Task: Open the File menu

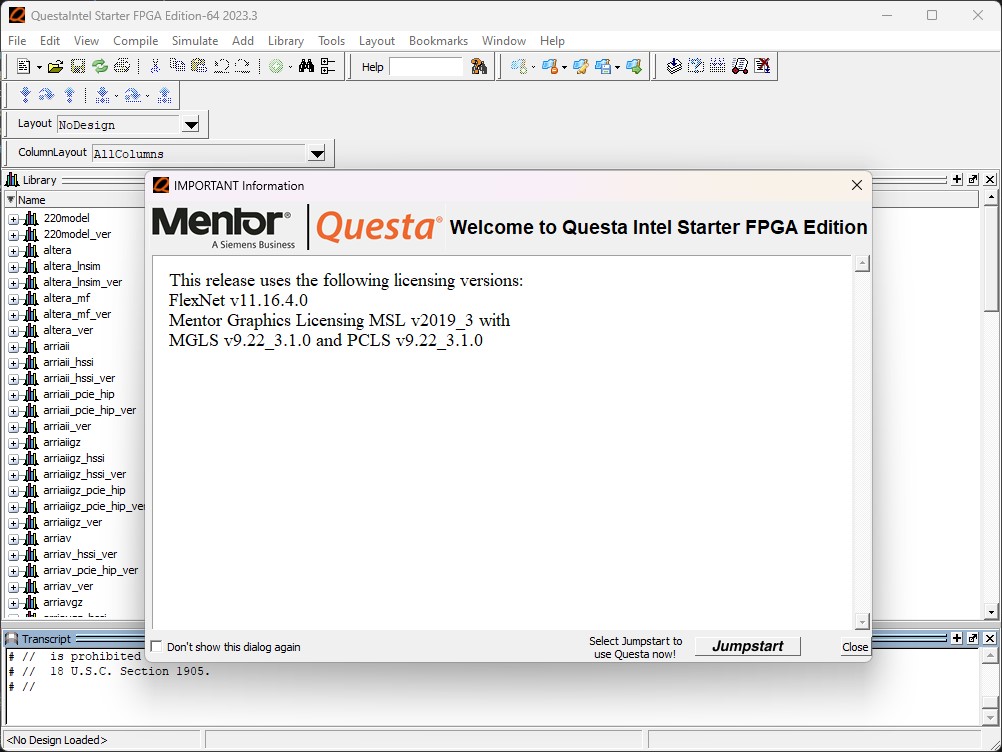Action: pos(17,41)
